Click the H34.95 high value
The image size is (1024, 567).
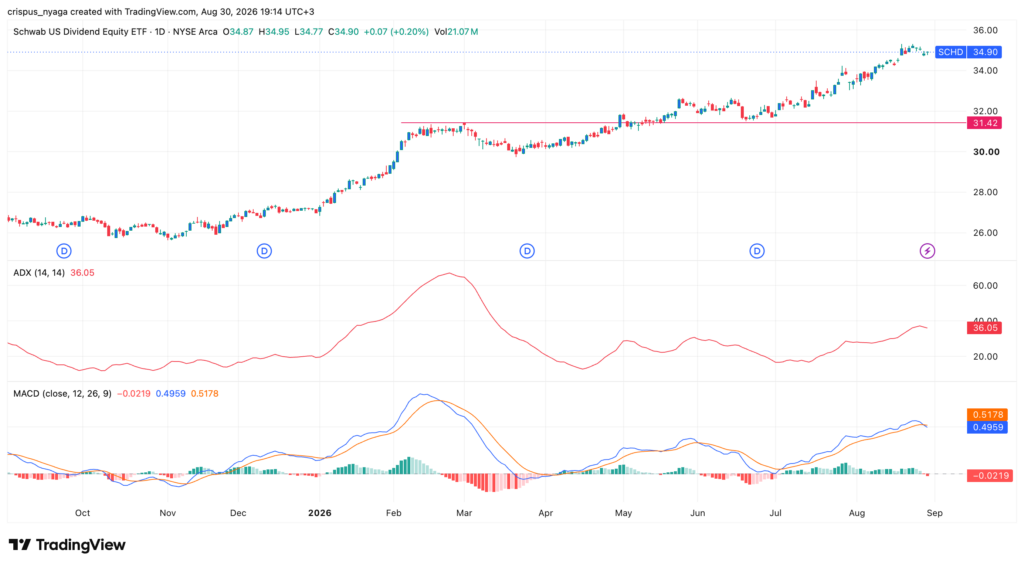(274, 31)
